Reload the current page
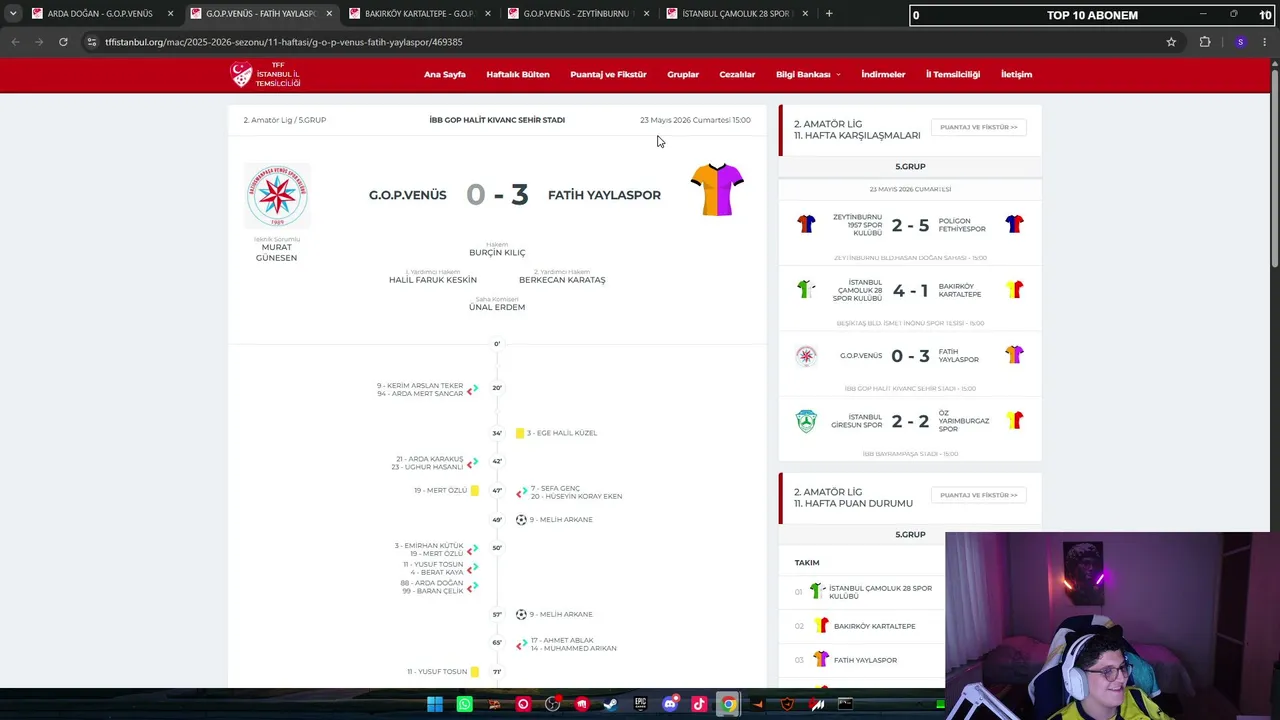The image size is (1280, 720). pyautogui.click(x=63, y=42)
